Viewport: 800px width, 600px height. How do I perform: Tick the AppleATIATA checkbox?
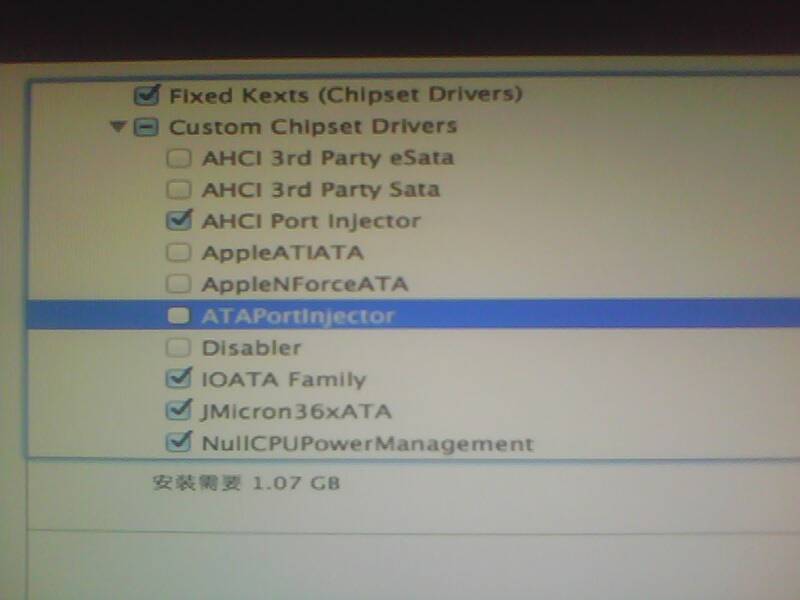(179, 253)
